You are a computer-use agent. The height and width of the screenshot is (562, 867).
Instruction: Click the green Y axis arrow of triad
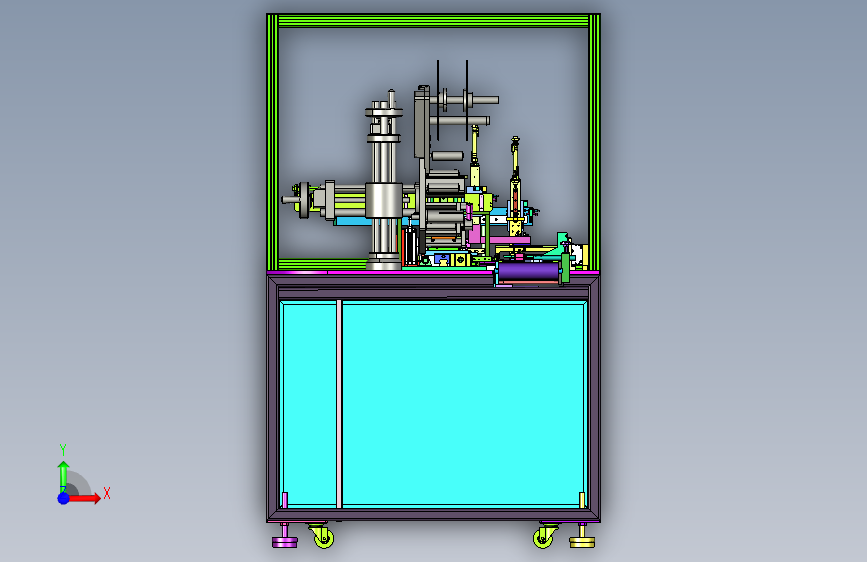point(64,476)
